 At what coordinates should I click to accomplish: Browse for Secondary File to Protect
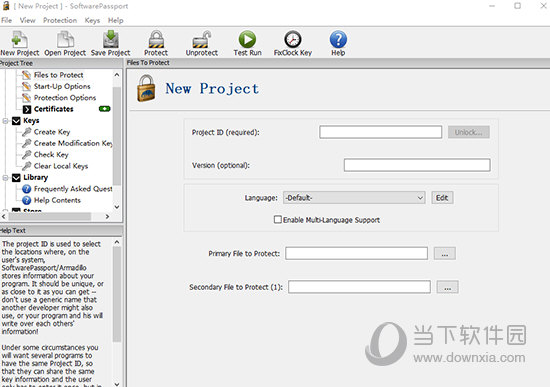pyautogui.click(x=448, y=287)
